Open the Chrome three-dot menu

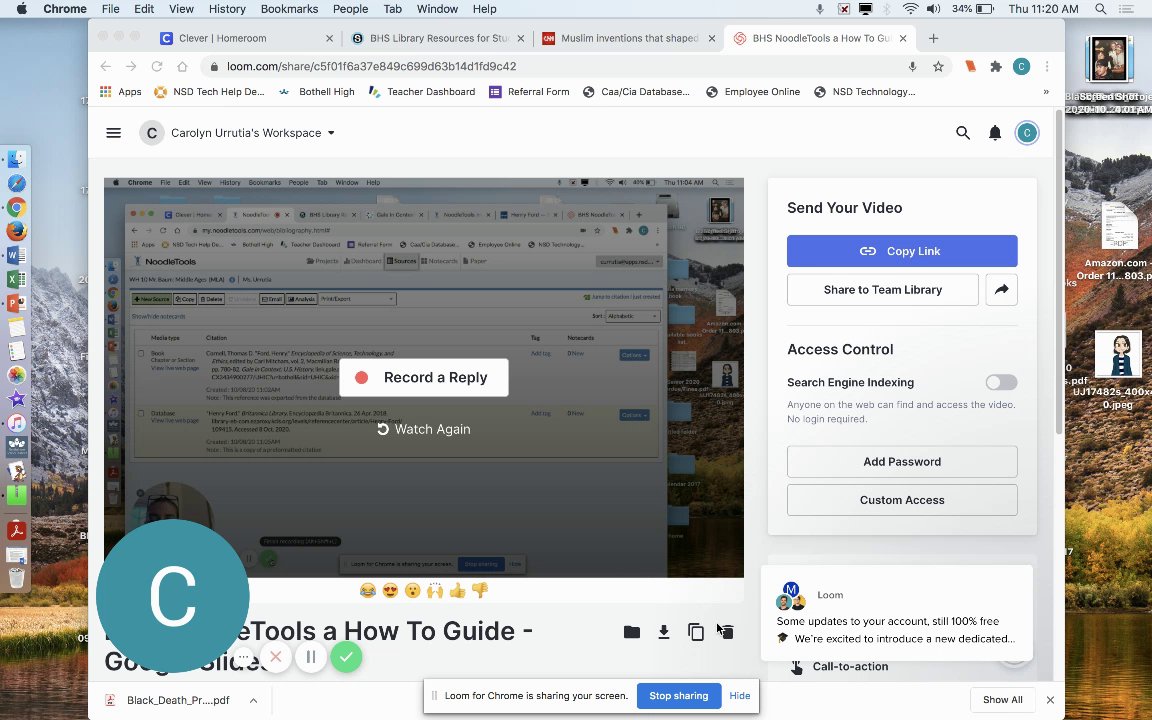[1047, 66]
